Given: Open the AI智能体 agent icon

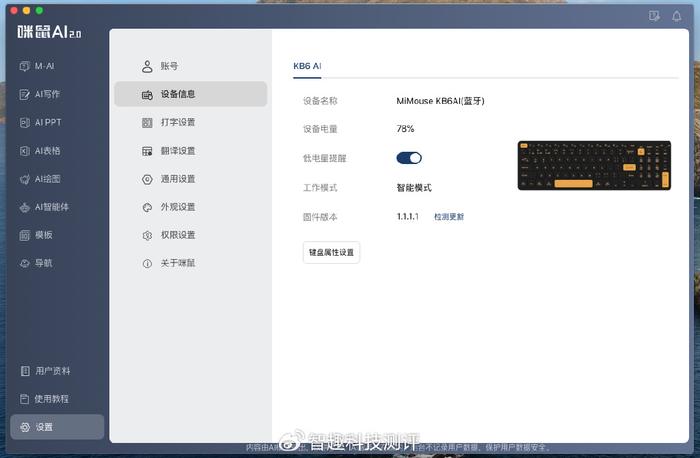Looking at the screenshot, I should pyautogui.click(x=24, y=207).
